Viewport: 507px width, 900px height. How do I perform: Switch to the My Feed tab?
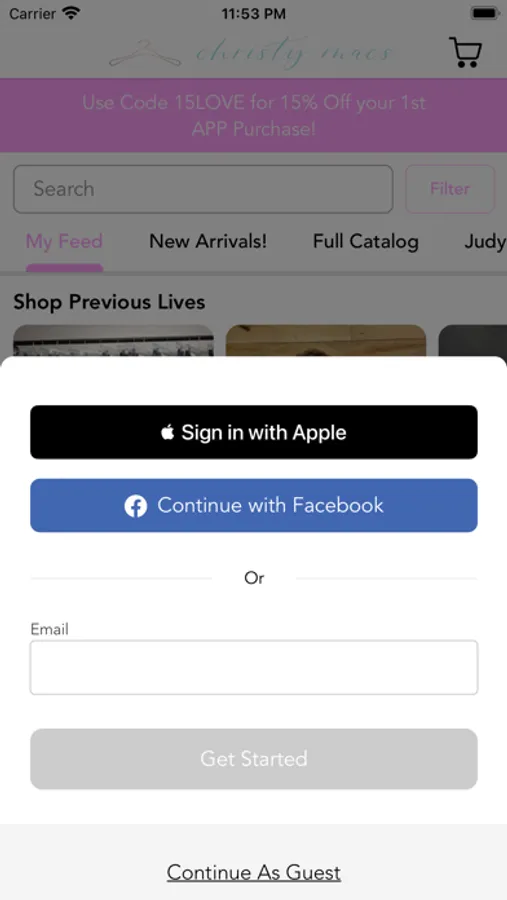(64, 241)
